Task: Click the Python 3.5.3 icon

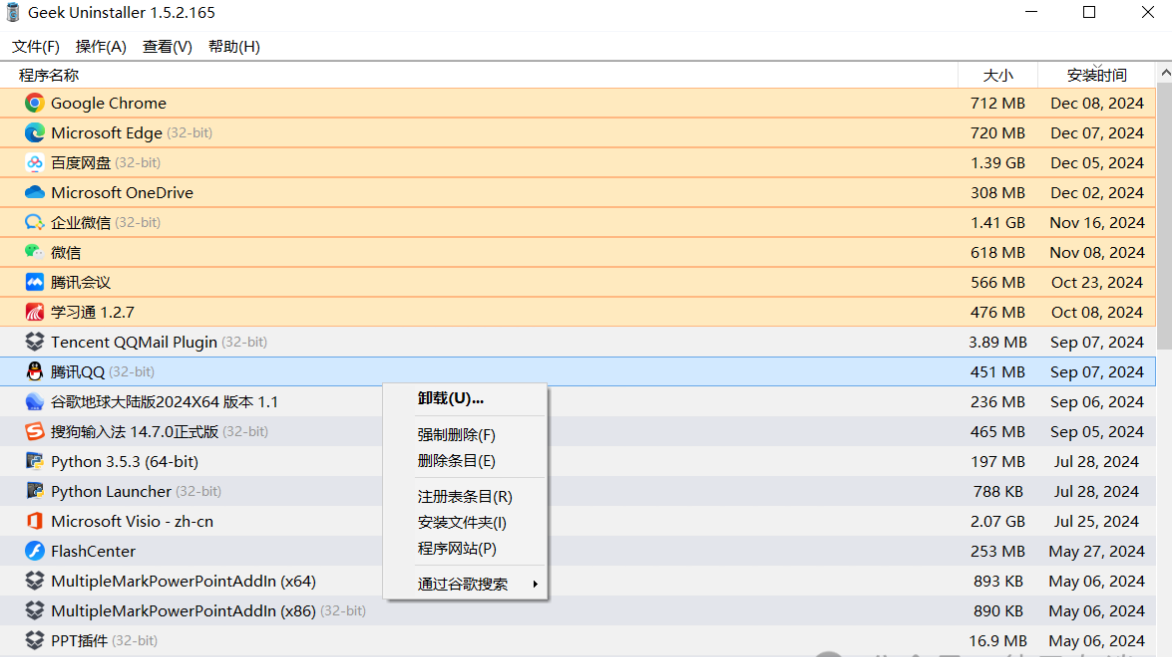Action: (34, 461)
